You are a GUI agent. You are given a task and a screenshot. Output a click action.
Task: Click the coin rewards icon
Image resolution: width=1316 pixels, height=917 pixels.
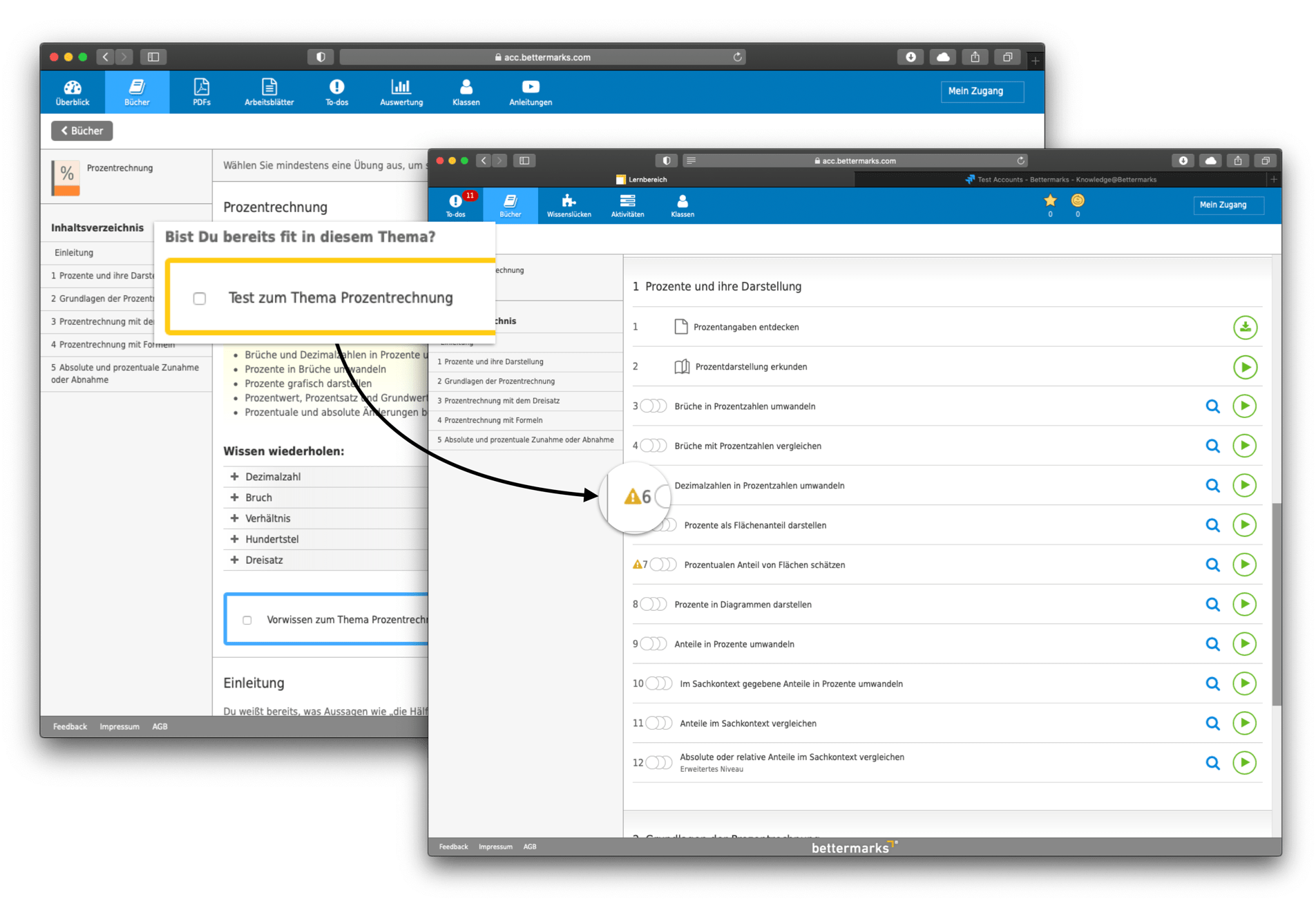[1077, 200]
